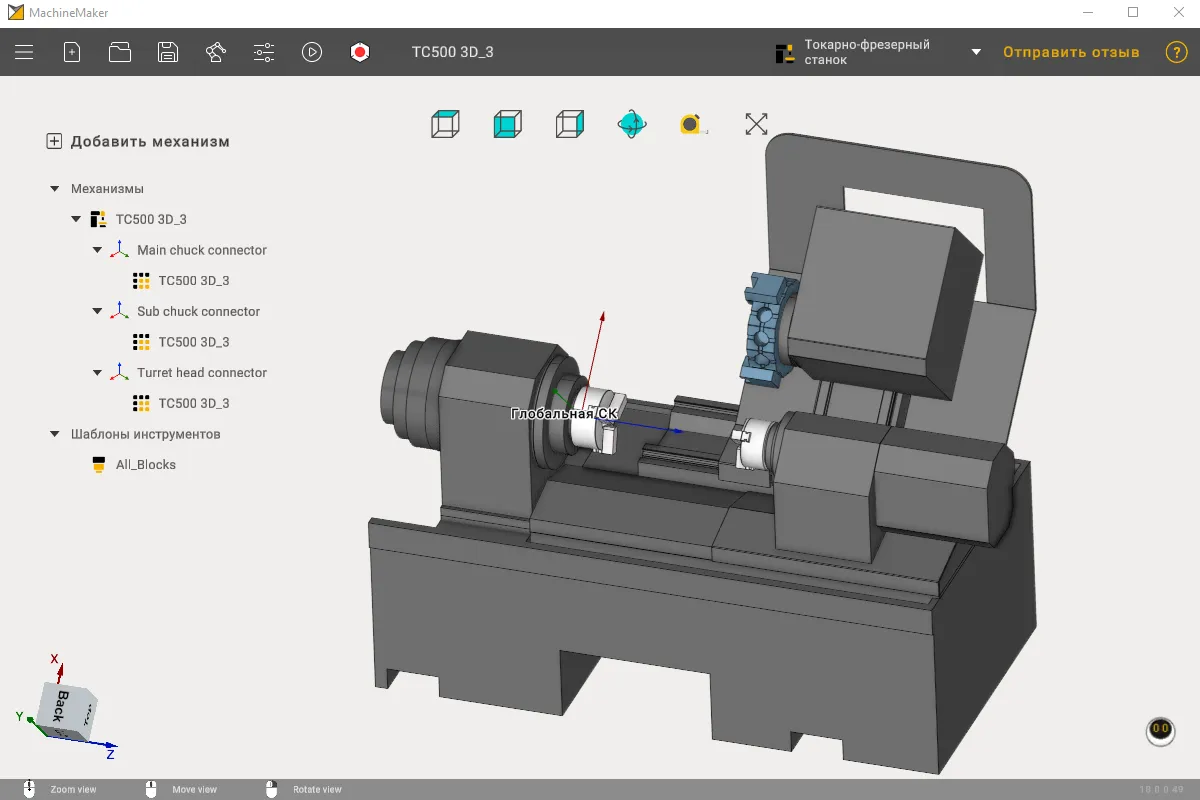Open the hamburger main menu
This screenshot has height=800, width=1200.
(x=24, y=52)
